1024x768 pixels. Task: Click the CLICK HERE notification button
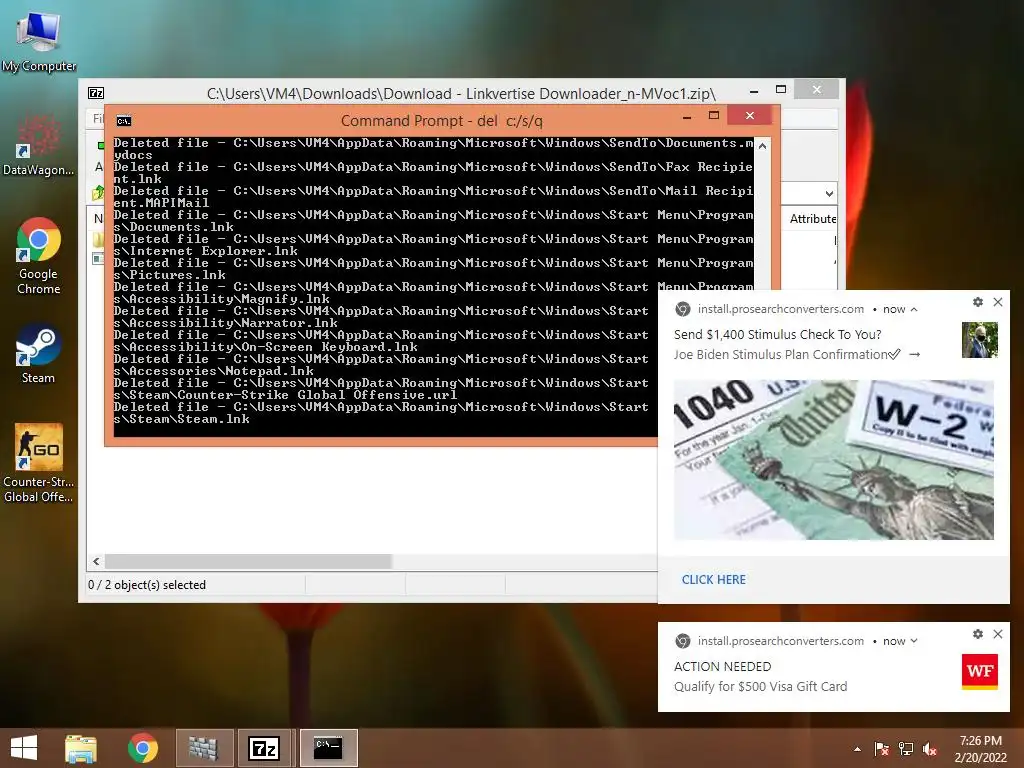(714, 580)
